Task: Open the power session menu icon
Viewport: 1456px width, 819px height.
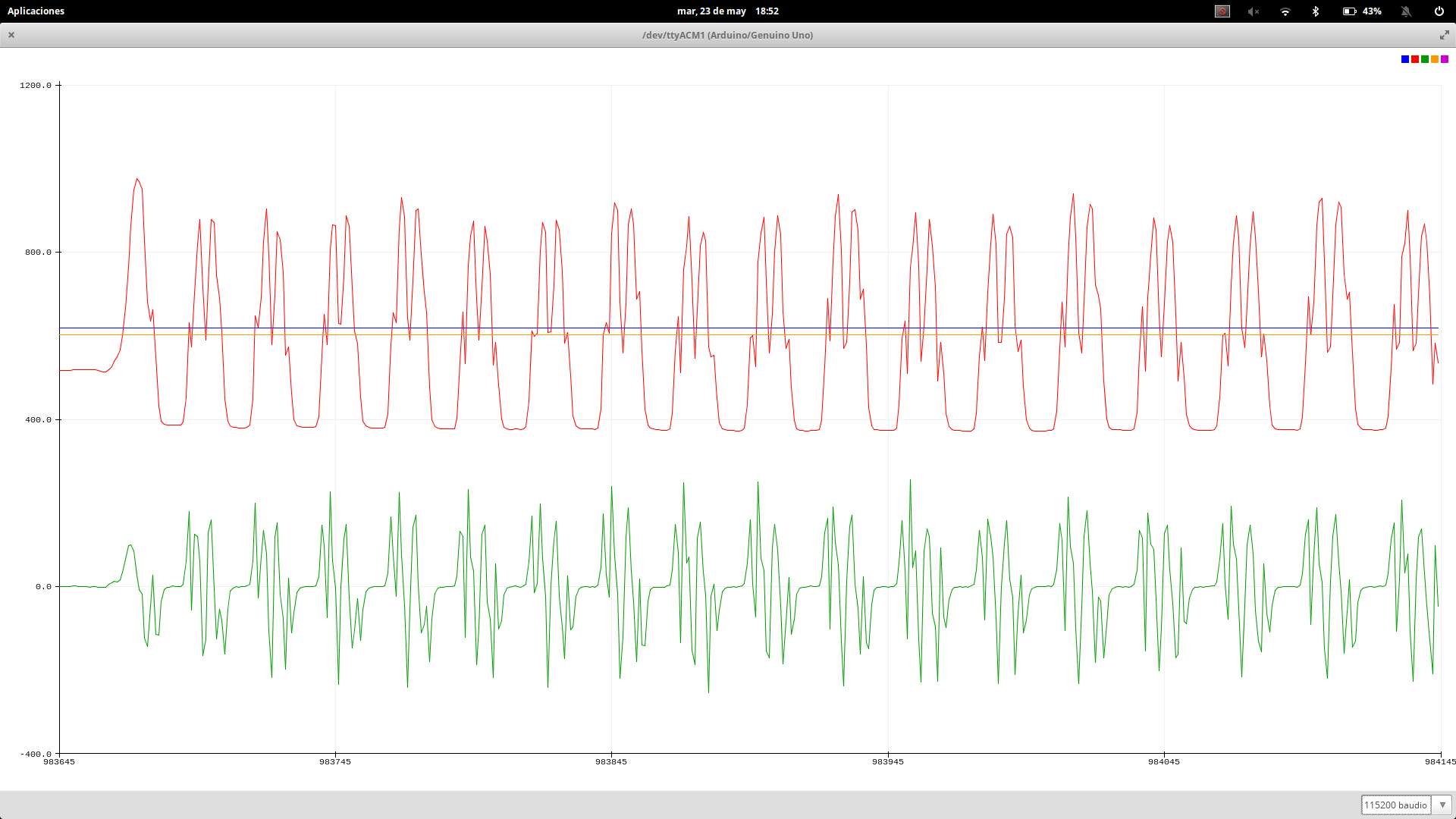Action: (1439, 11)
